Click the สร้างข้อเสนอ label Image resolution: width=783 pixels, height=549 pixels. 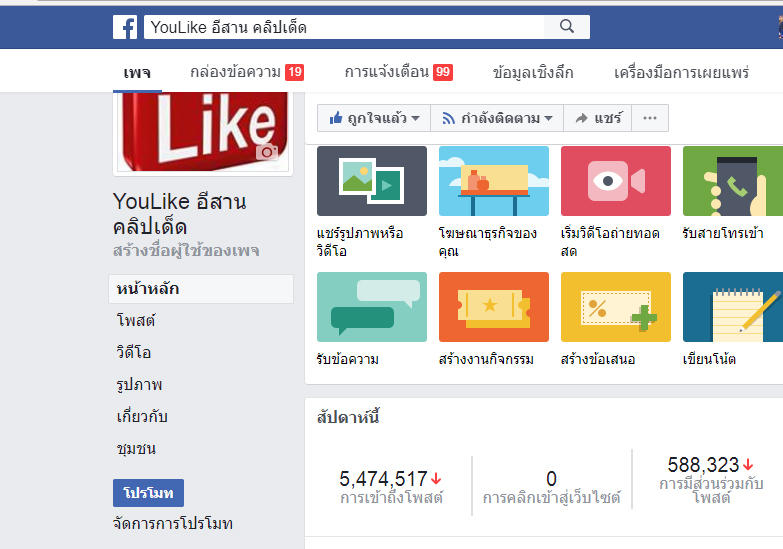click(x=598, y=359)
